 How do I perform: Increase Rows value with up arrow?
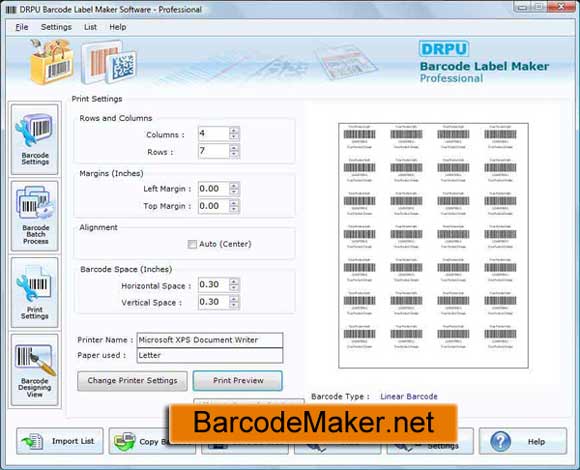point(234,148)
